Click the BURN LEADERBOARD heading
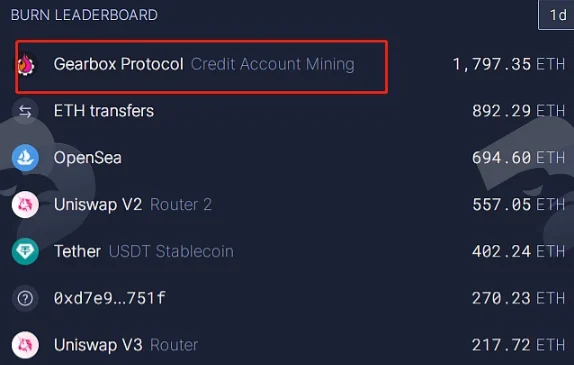 [84, 15]
